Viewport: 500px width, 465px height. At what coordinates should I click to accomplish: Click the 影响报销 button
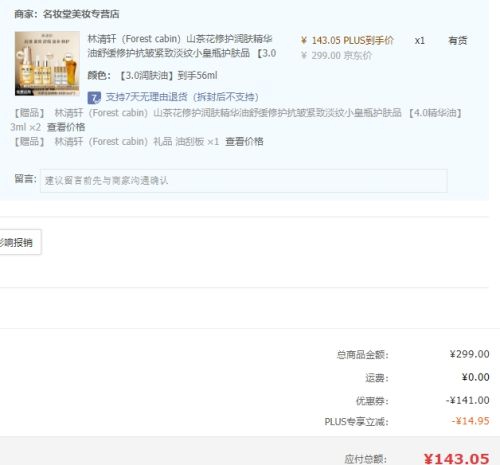tap(19, 242)
